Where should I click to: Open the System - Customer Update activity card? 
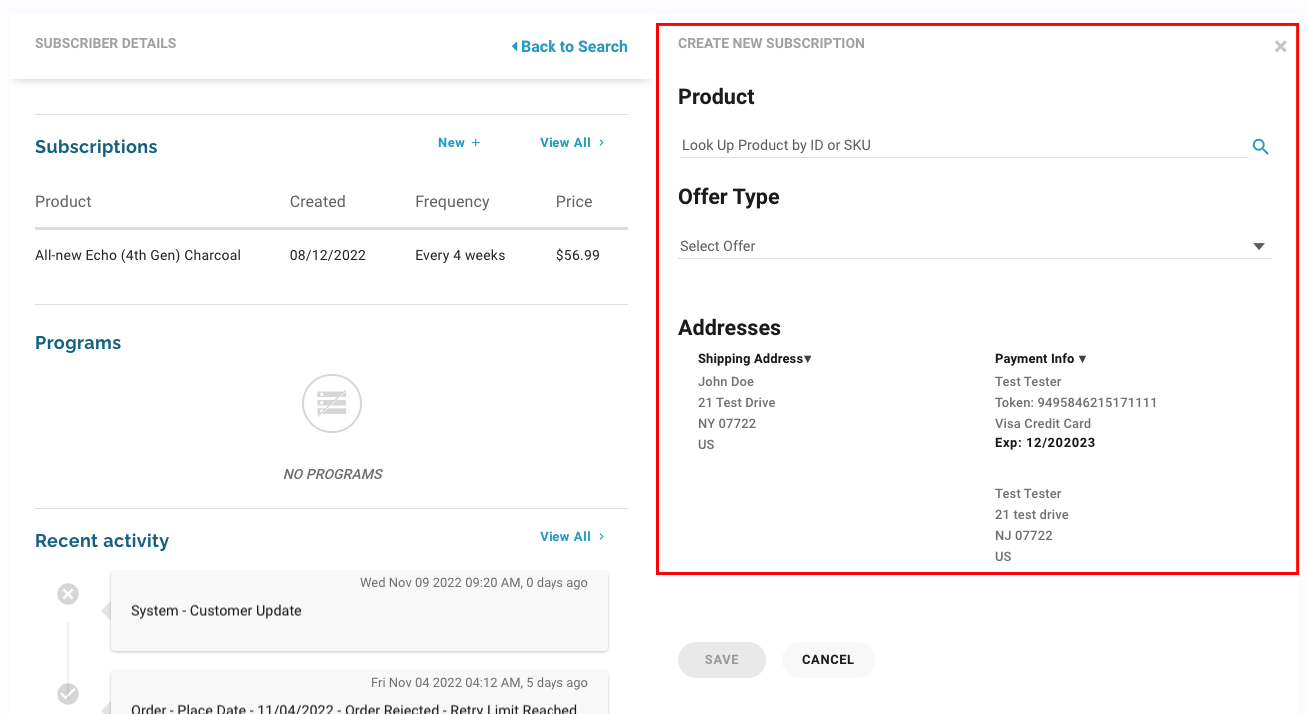pyautogui.click(x=359, y=611)
